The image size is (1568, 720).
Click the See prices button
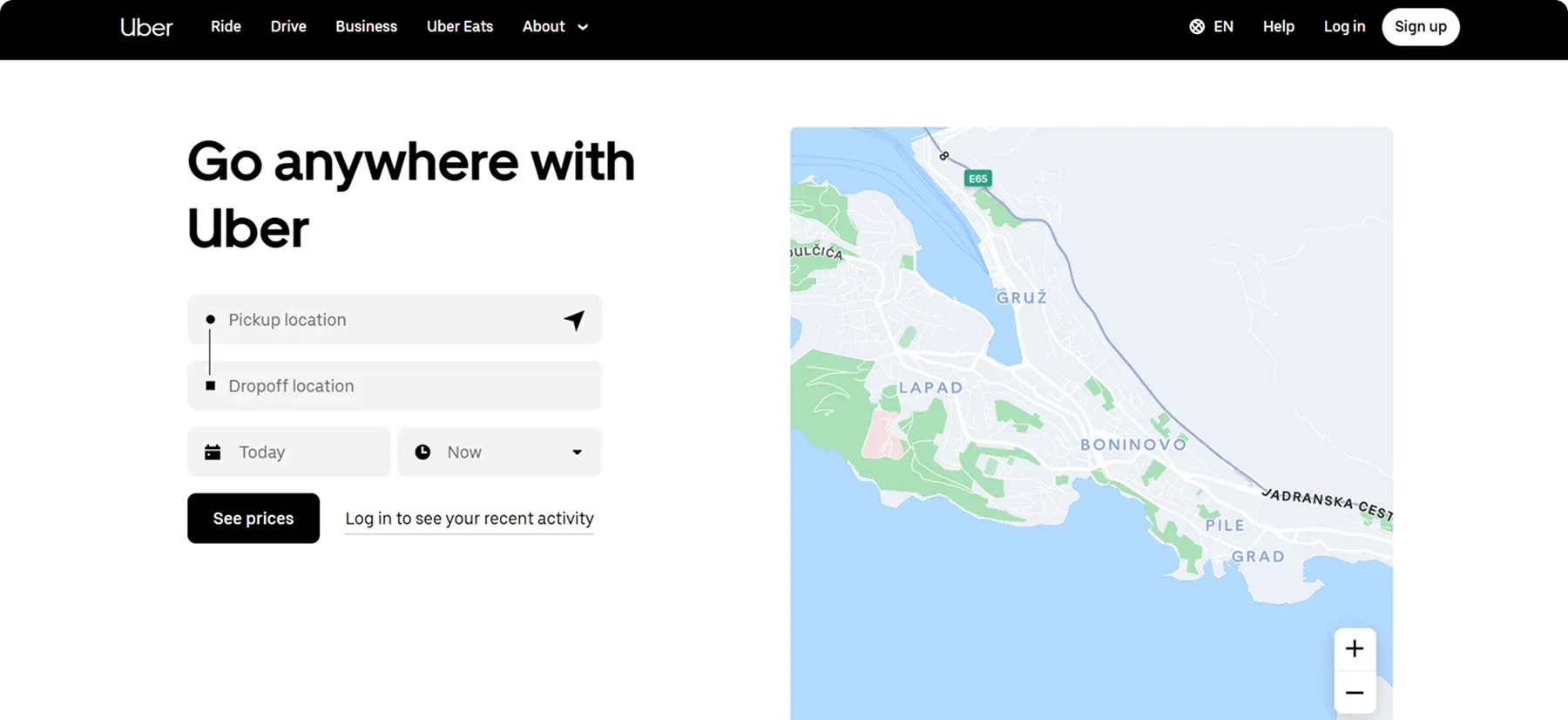coord(253,519)
